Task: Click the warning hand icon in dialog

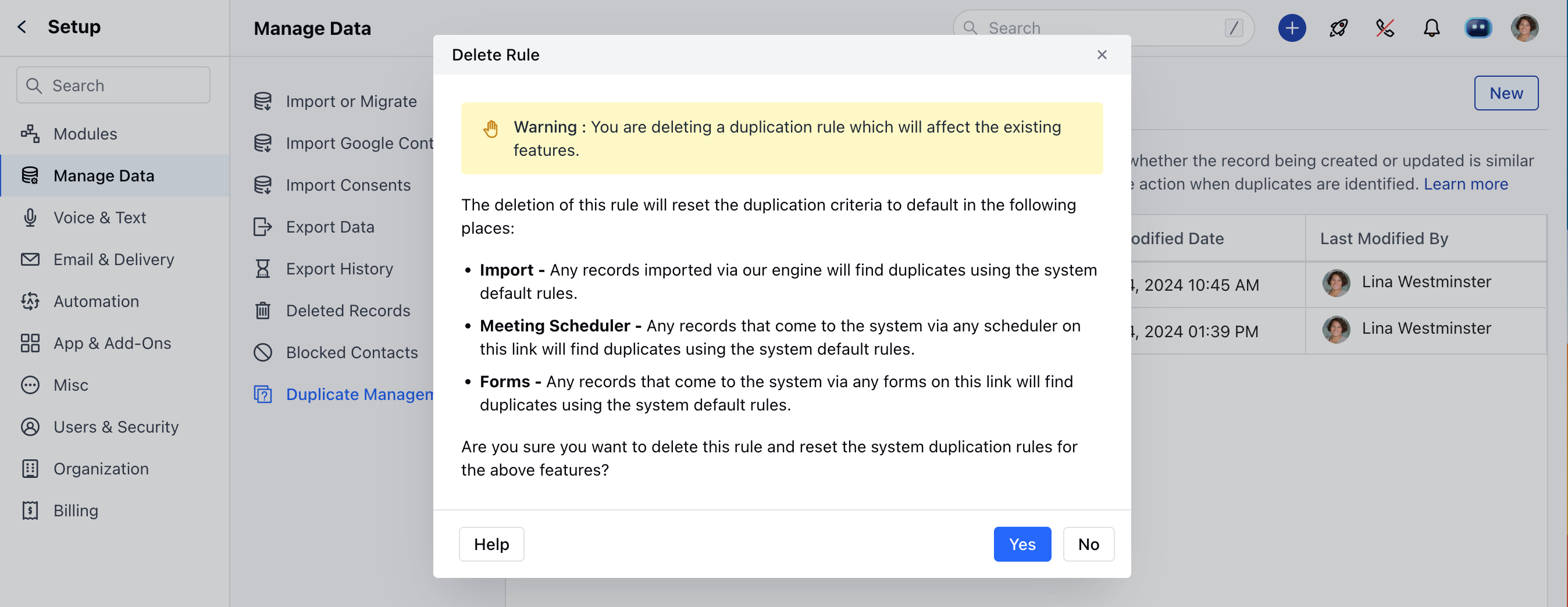Action: pyautogui.click(x=491, y=129)
